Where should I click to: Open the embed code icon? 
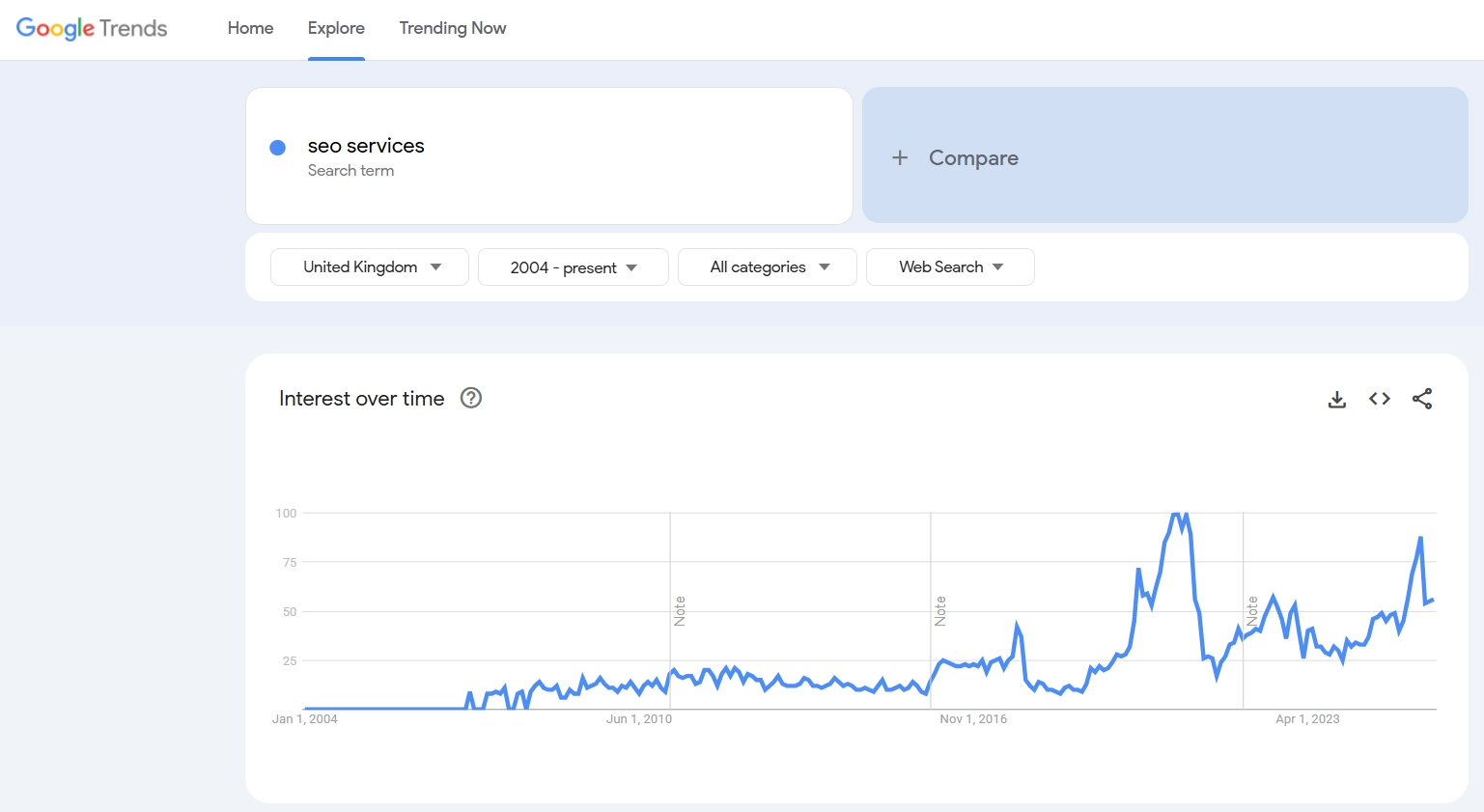click(1379, 399)
